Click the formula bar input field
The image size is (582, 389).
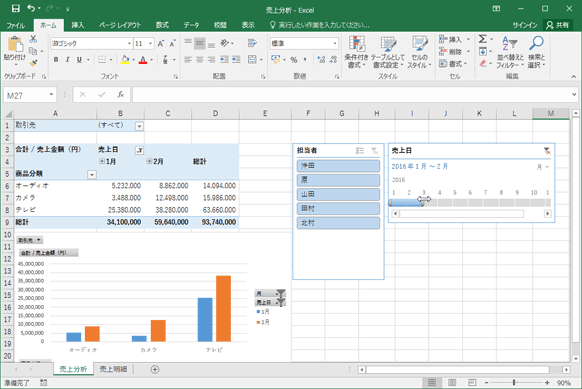[351, 95]
